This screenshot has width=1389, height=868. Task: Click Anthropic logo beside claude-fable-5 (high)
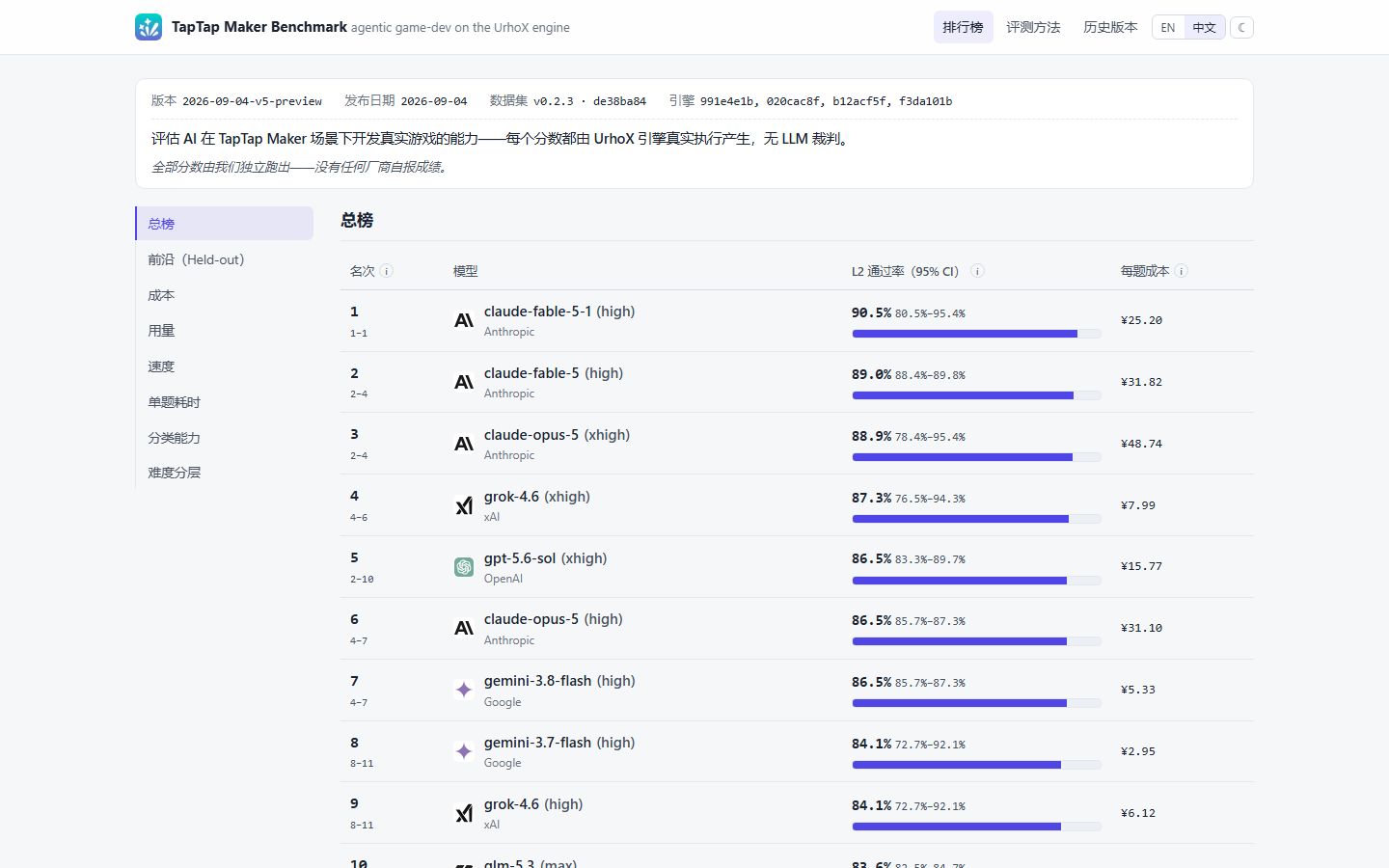pyautogui.click(x=464, y=382)
